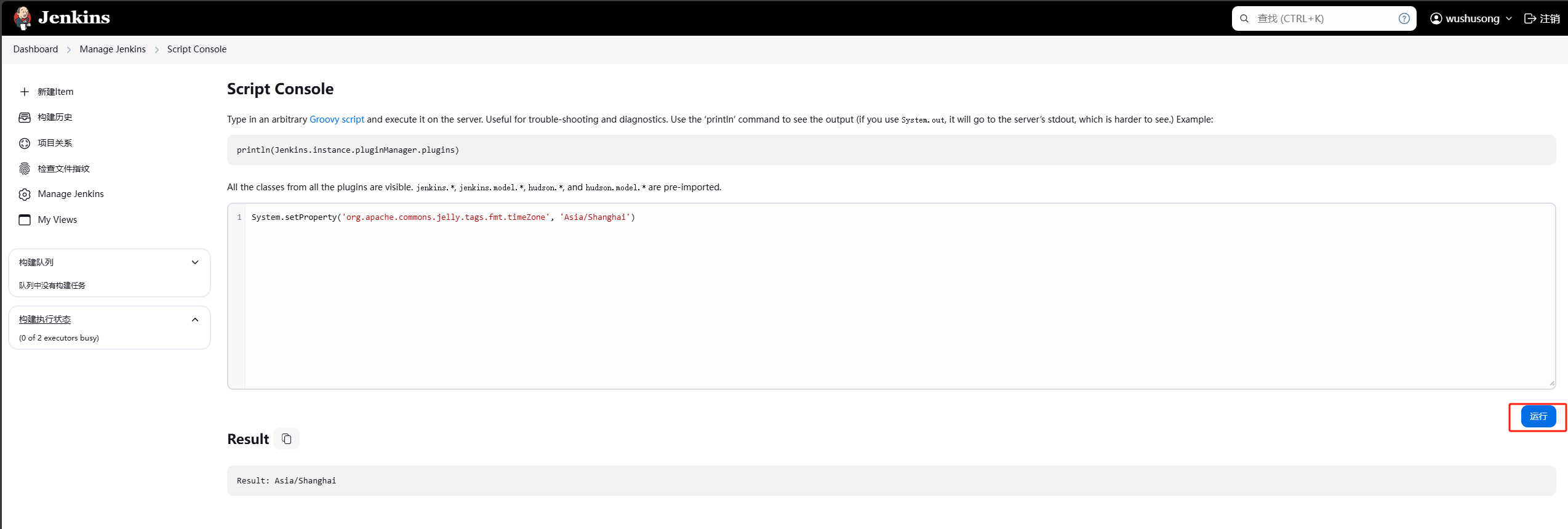Image resolution: width=1568 pixels, height=529 pixels.
Task: Collapse the 构建队列 panel chevron
Action: (x=195, y=262)
